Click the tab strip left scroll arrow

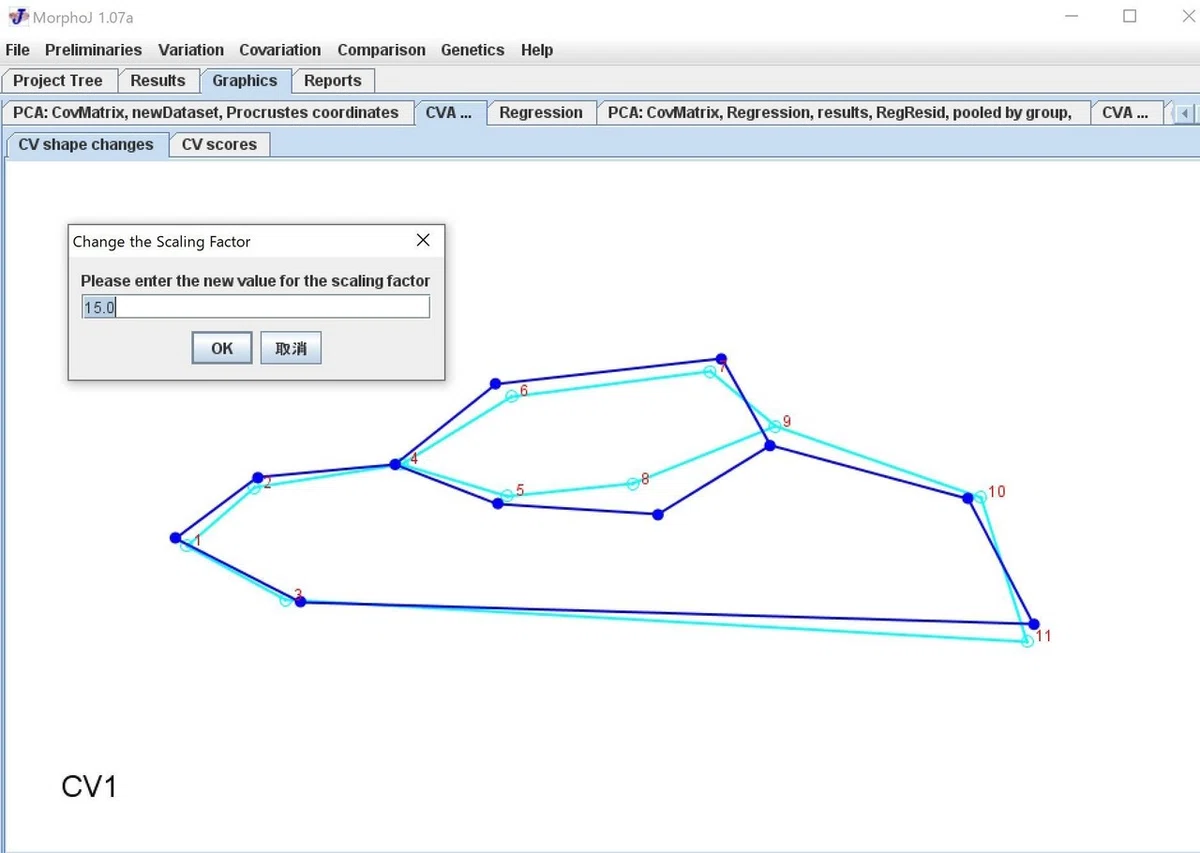click(x=1185, y=113)
